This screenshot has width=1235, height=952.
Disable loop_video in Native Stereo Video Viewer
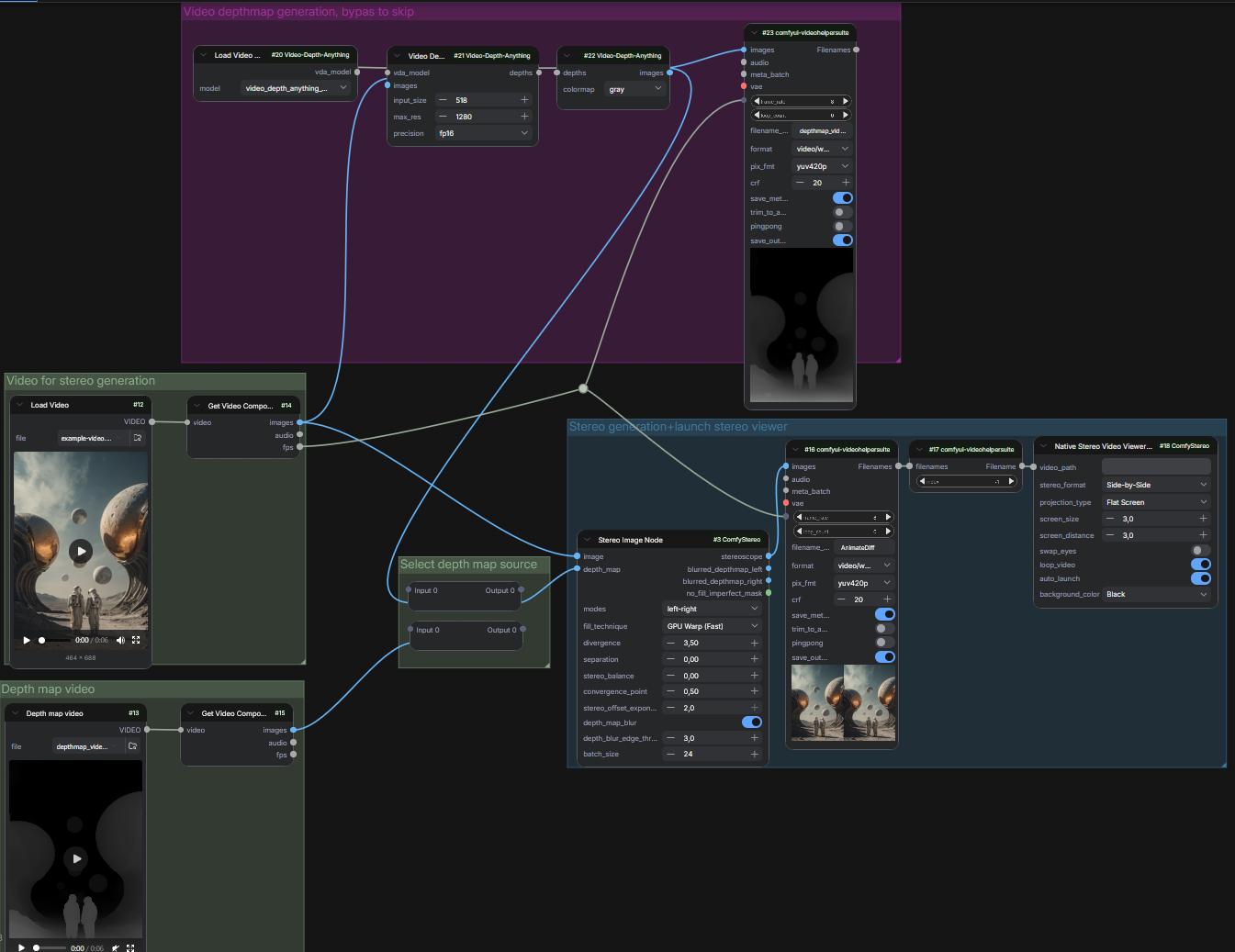click(1201, 565)
